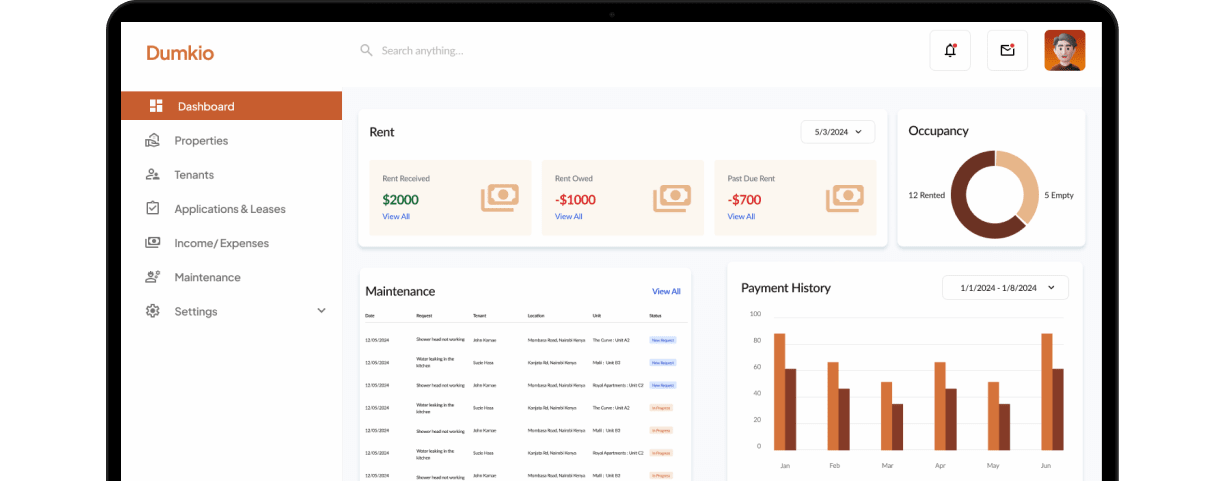Click the notification bell icon

click(949, 51)
